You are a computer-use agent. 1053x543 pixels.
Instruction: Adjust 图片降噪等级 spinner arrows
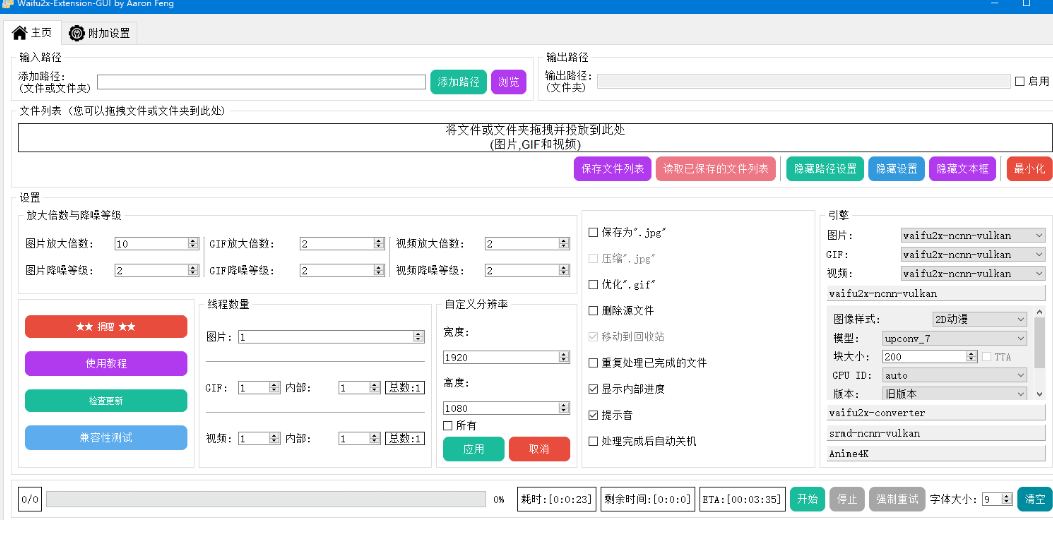(193, 270)
